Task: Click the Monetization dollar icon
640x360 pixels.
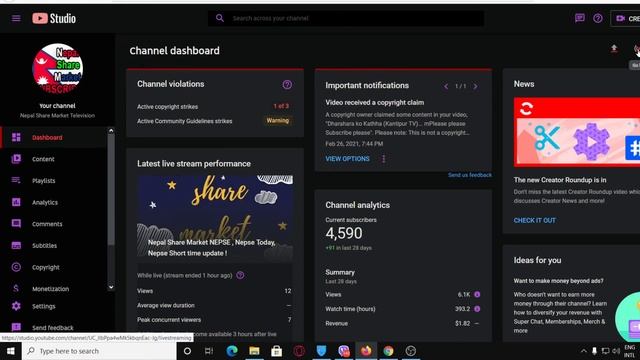Action: tap(16, 289)
